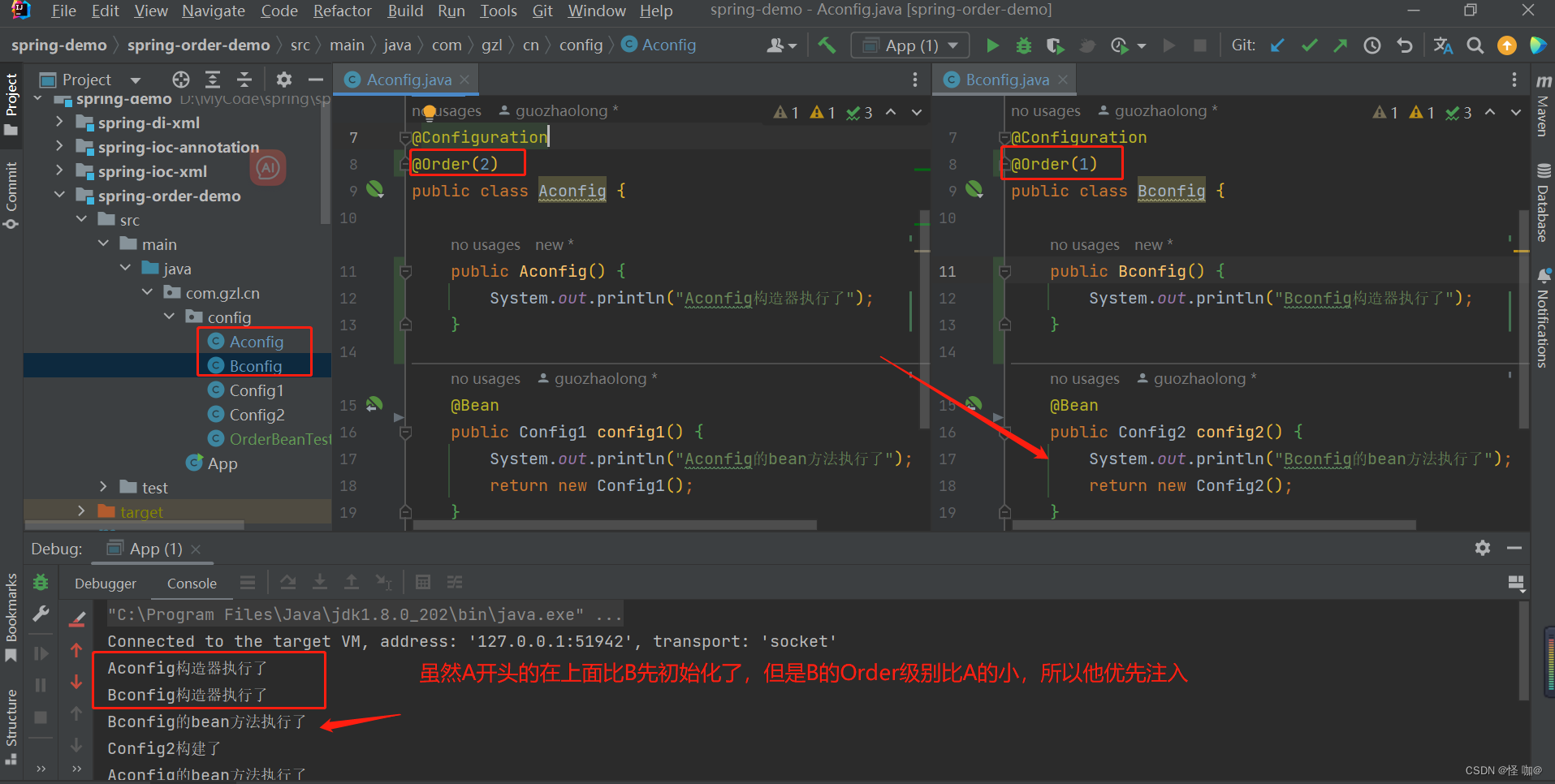Open the Git menu

542,11
